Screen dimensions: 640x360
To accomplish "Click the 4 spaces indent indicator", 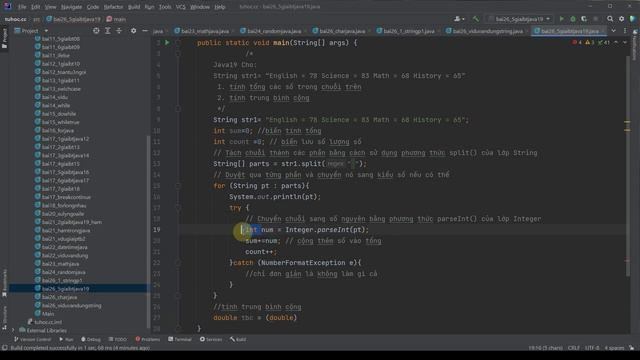I will point(614,348).
